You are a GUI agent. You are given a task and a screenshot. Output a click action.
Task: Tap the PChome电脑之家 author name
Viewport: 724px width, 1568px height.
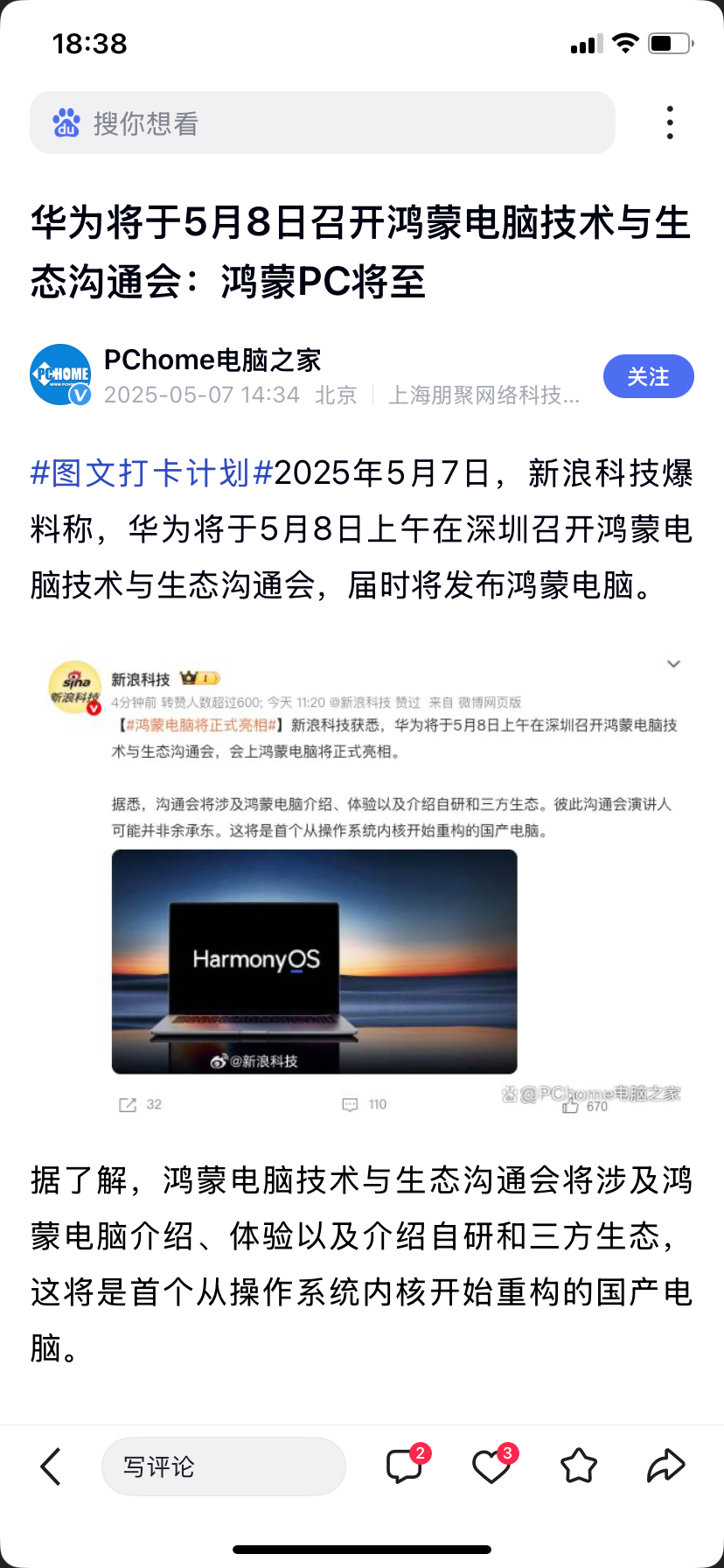coord(212,360)
